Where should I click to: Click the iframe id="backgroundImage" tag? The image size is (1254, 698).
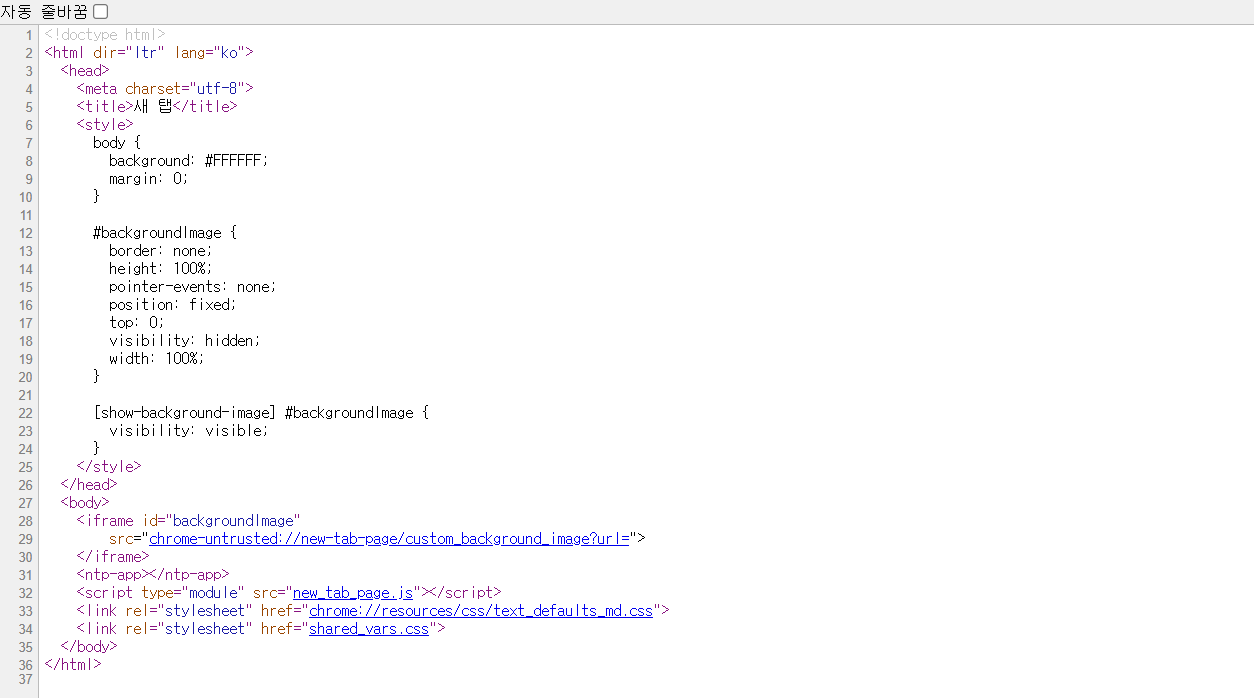[189, 520]
